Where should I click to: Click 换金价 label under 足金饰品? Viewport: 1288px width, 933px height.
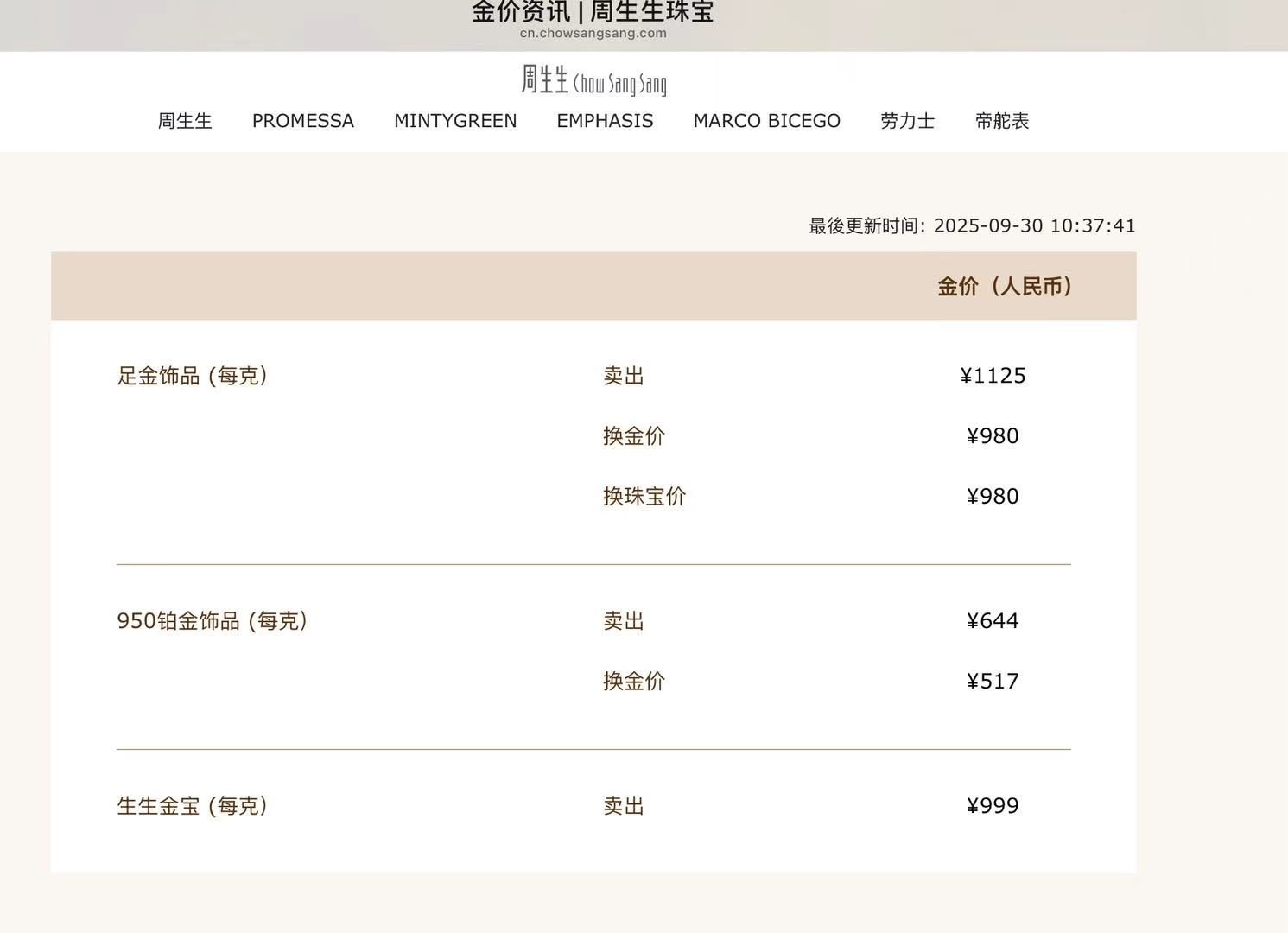634,436
